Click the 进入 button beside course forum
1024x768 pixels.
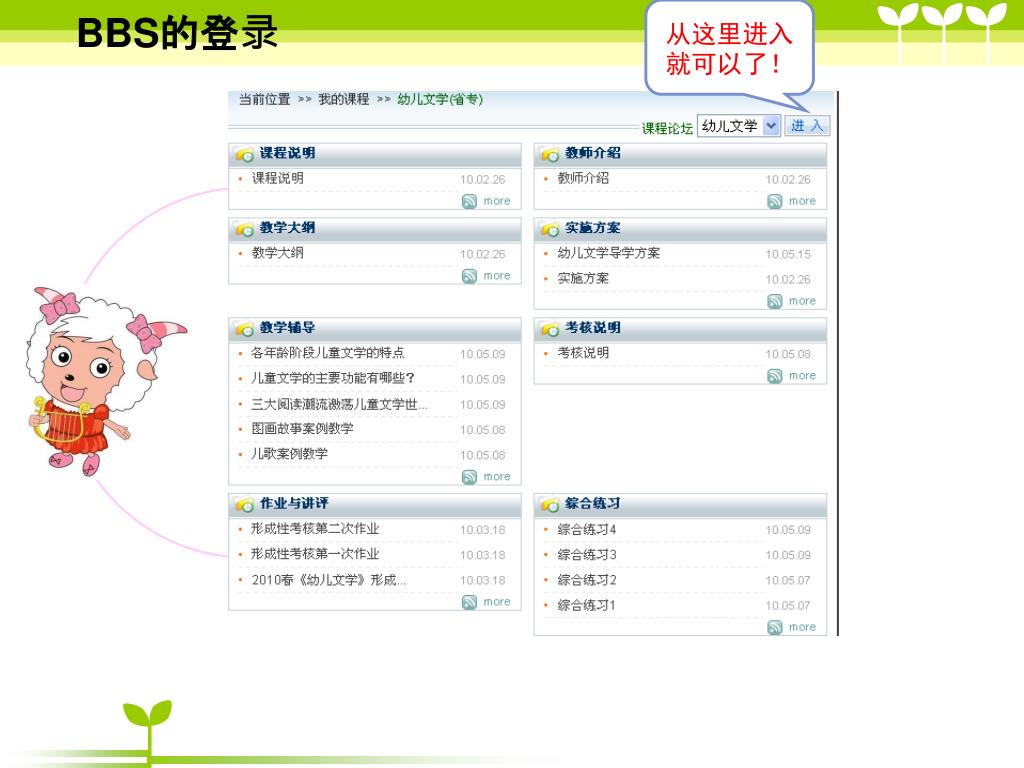[807, 125]
